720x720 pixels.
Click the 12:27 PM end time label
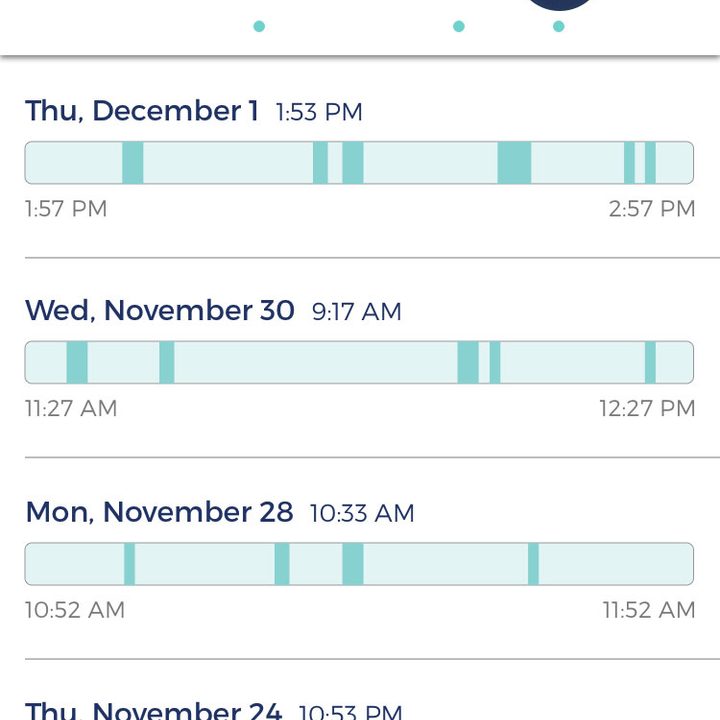click(647, 408)
